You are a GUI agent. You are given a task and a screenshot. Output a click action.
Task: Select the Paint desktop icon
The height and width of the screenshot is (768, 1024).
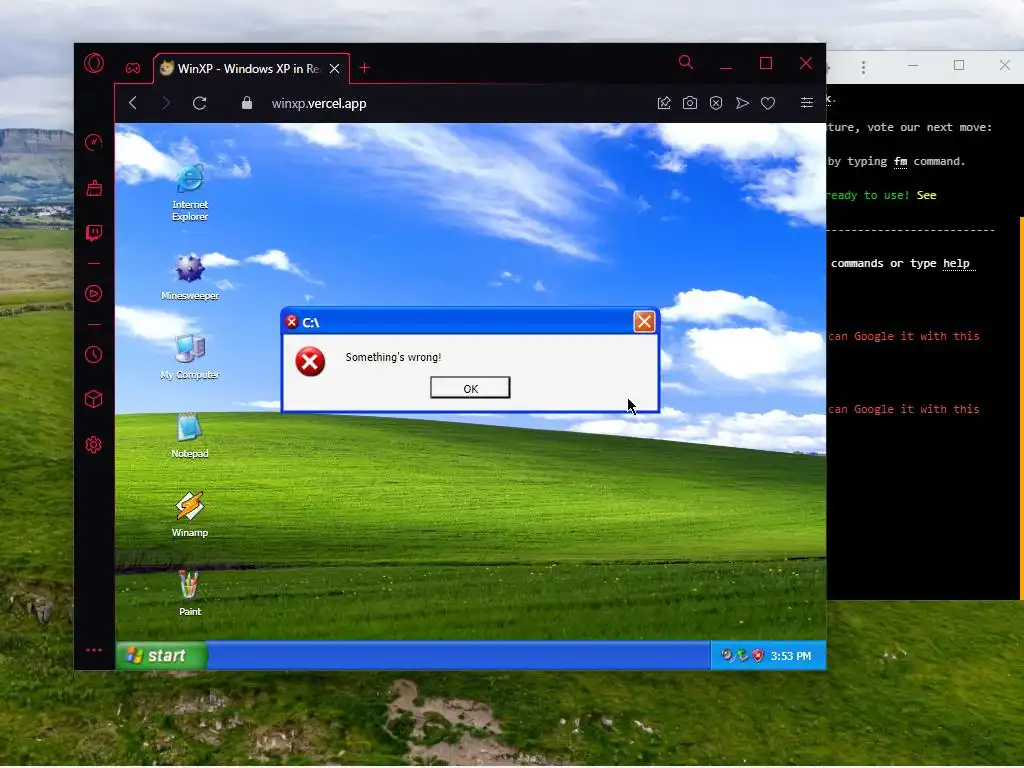click(190, 594)
